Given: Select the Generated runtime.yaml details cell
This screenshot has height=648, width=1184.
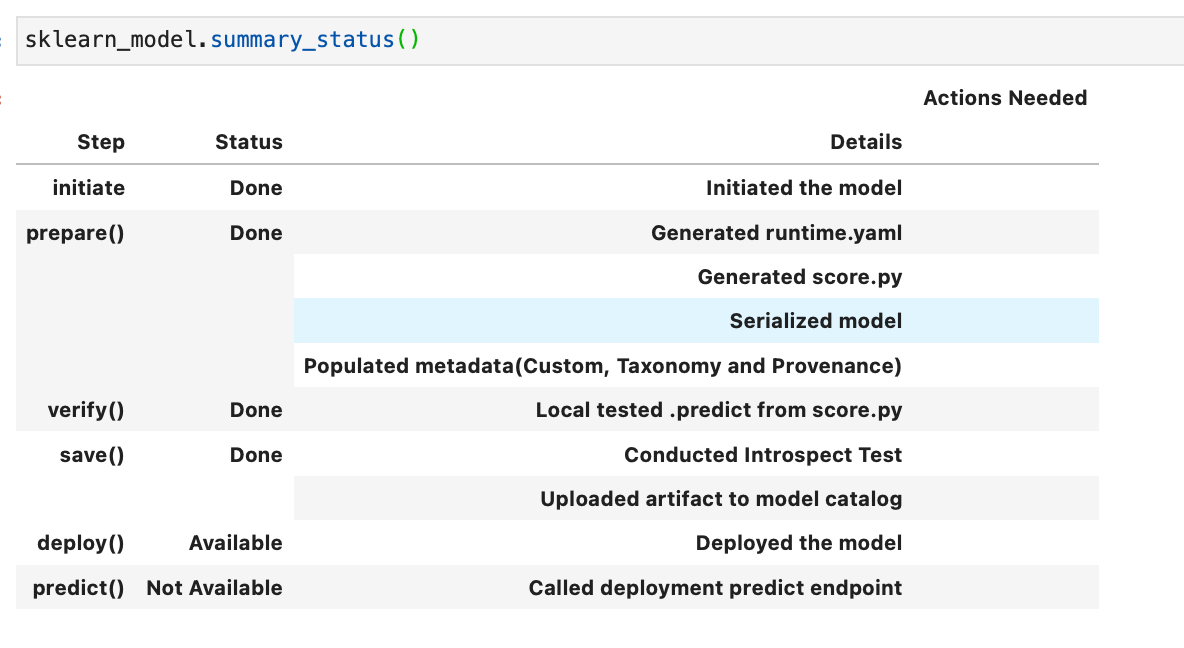Looking at the screenshot, I should click(776, 233).
